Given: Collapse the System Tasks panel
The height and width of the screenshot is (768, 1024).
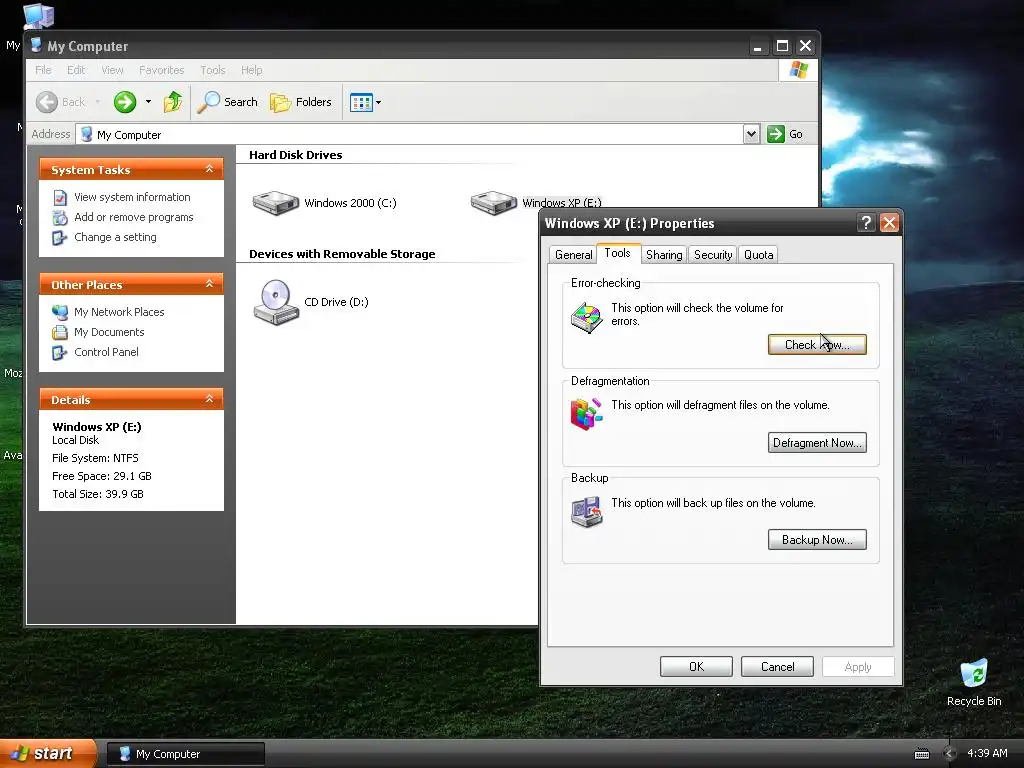Looking at the screenshot, I should [x=209, y=169].
